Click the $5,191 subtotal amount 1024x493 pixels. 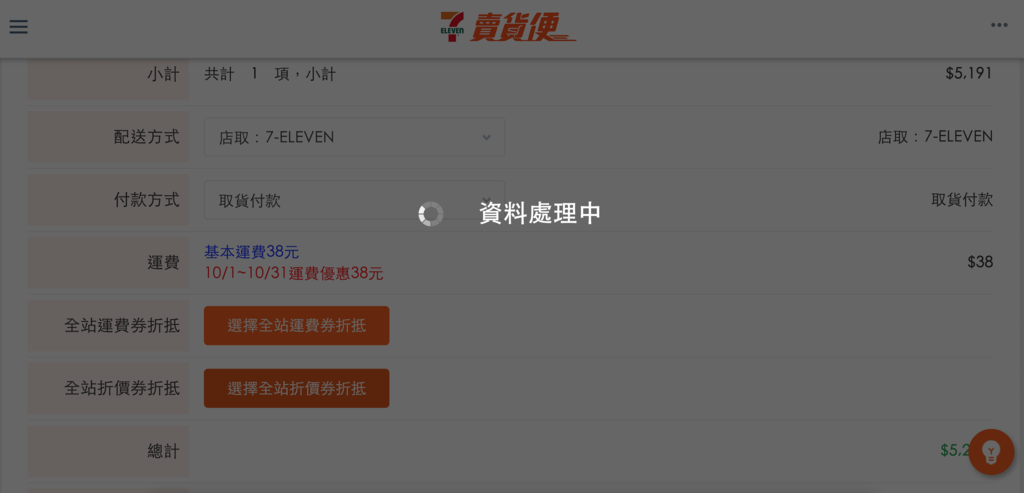pyautogui.click(x=969, y=74)
